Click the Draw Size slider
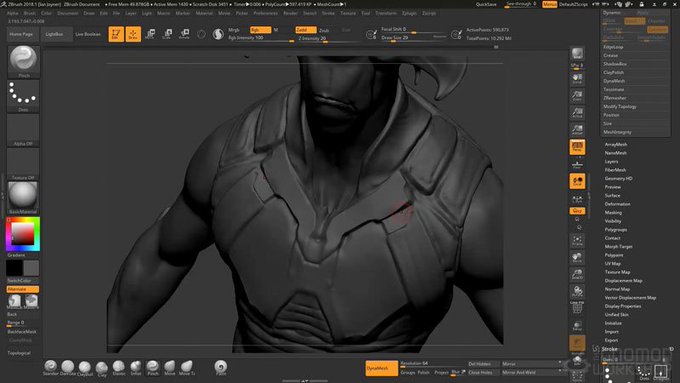Screen dimensions: 680x383 [414, 38]
